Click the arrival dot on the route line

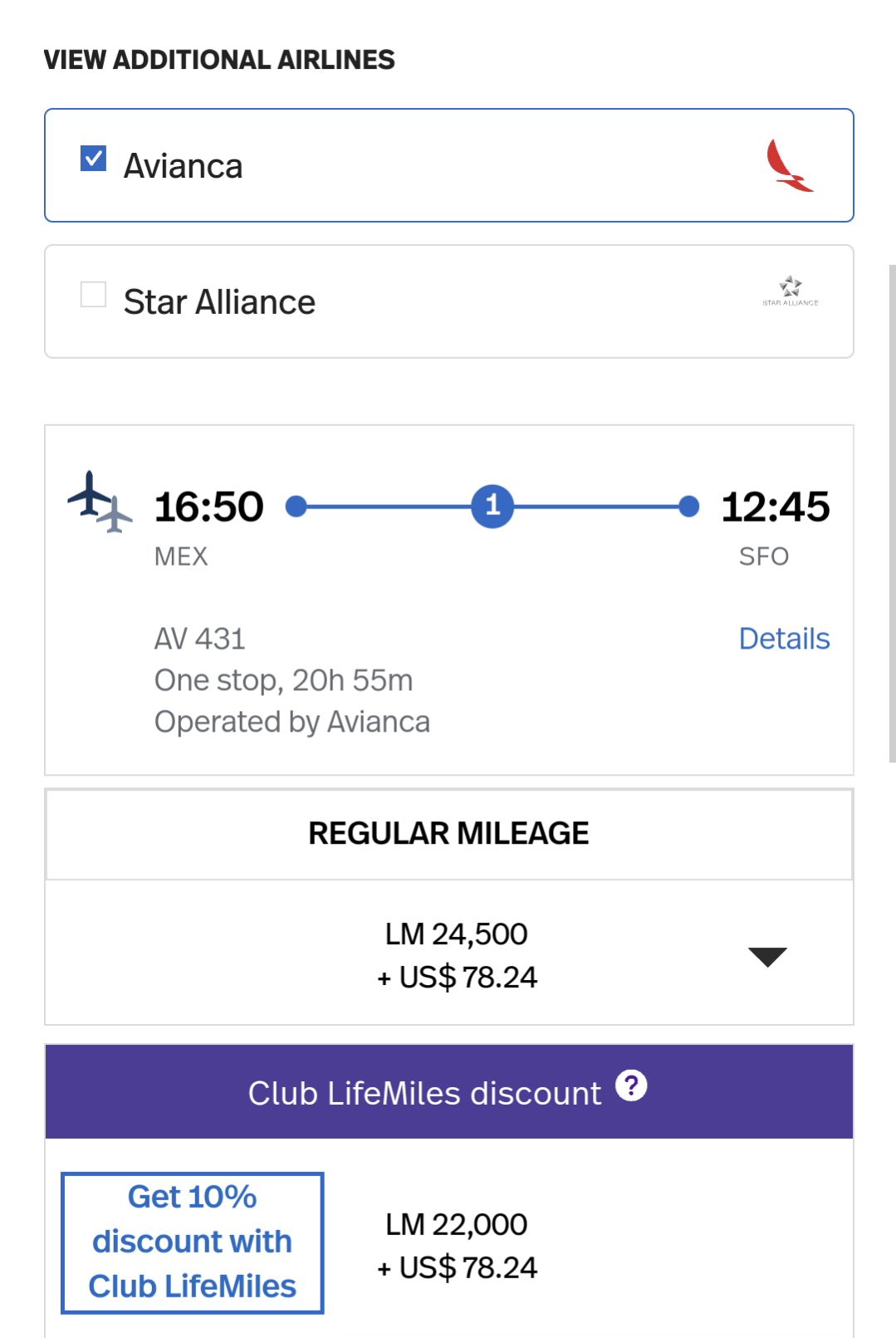688,506
